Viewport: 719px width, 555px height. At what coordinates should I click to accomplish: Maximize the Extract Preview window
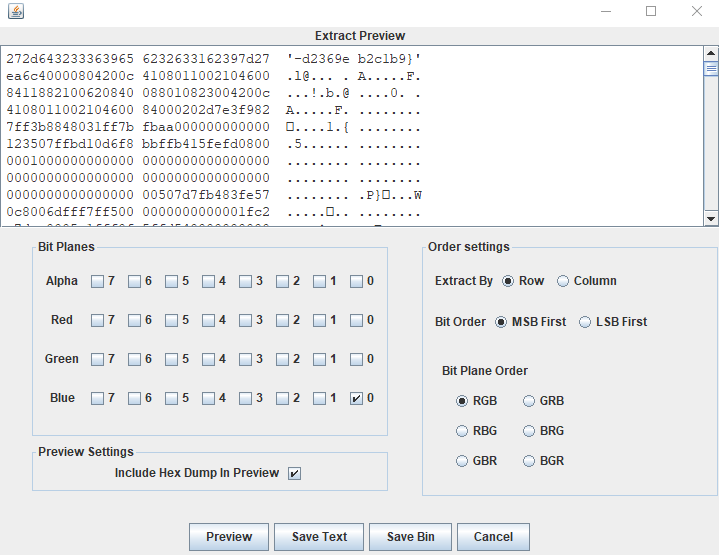point(651,11)
